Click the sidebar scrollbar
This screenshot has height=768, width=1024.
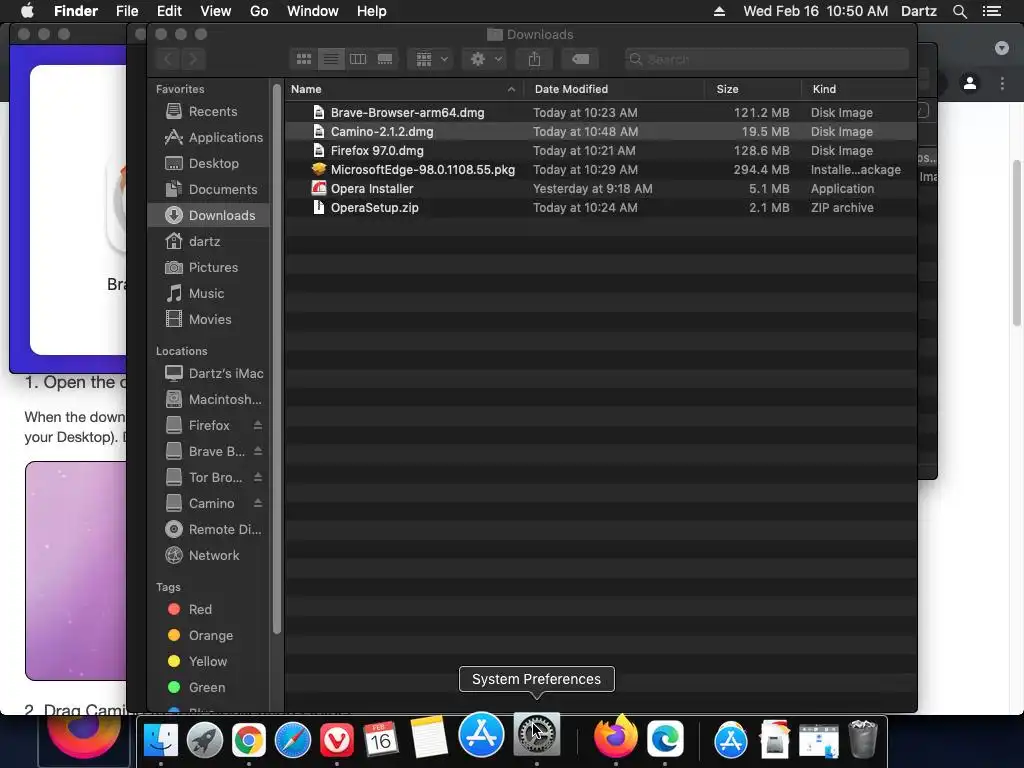[x=277, y=359]
